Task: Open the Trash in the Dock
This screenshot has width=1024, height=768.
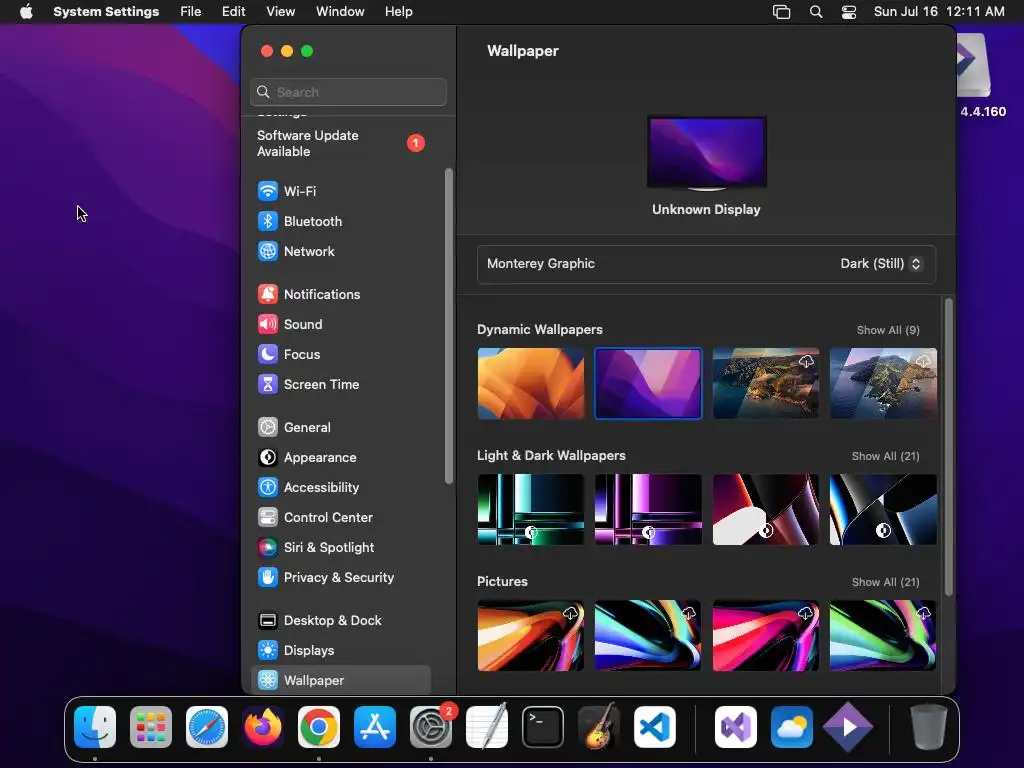Action: 929,727
